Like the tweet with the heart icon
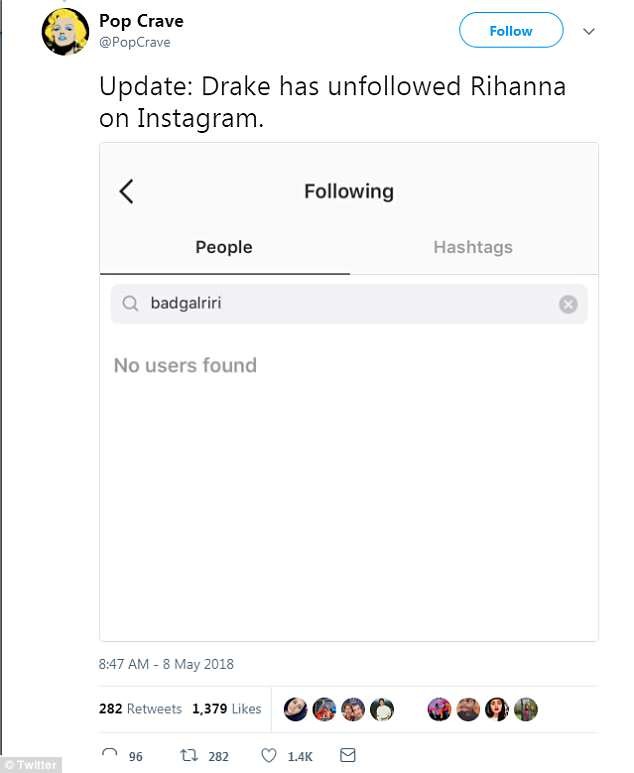 pos(268,755)
